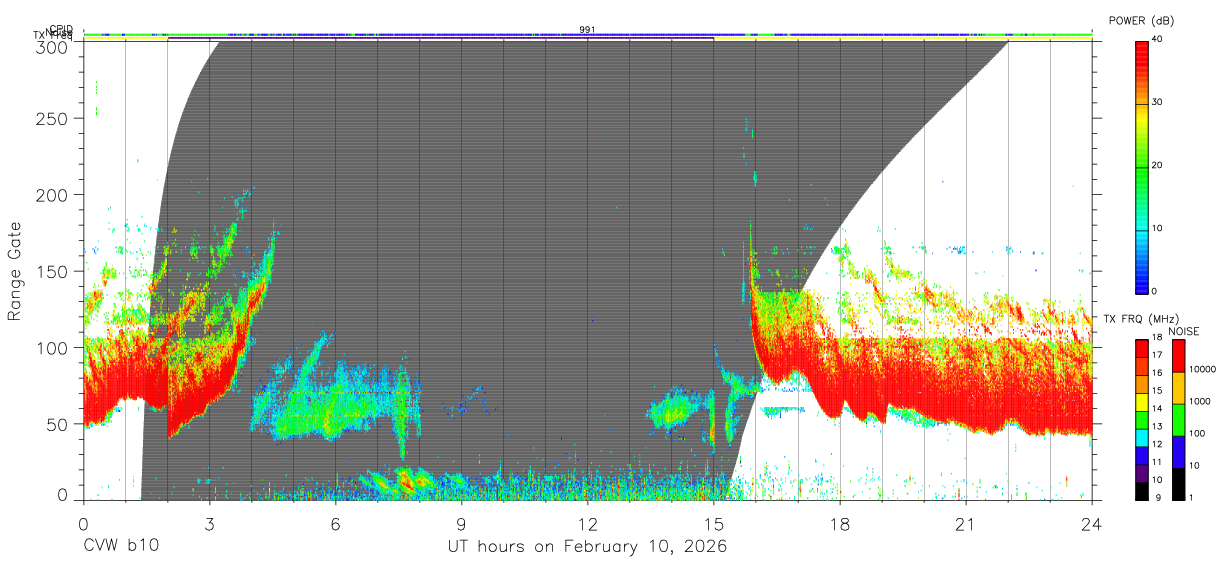Click the red swatch in NOISE legend
This screenshot has height=567, width=1228.
click(1178, 356)
